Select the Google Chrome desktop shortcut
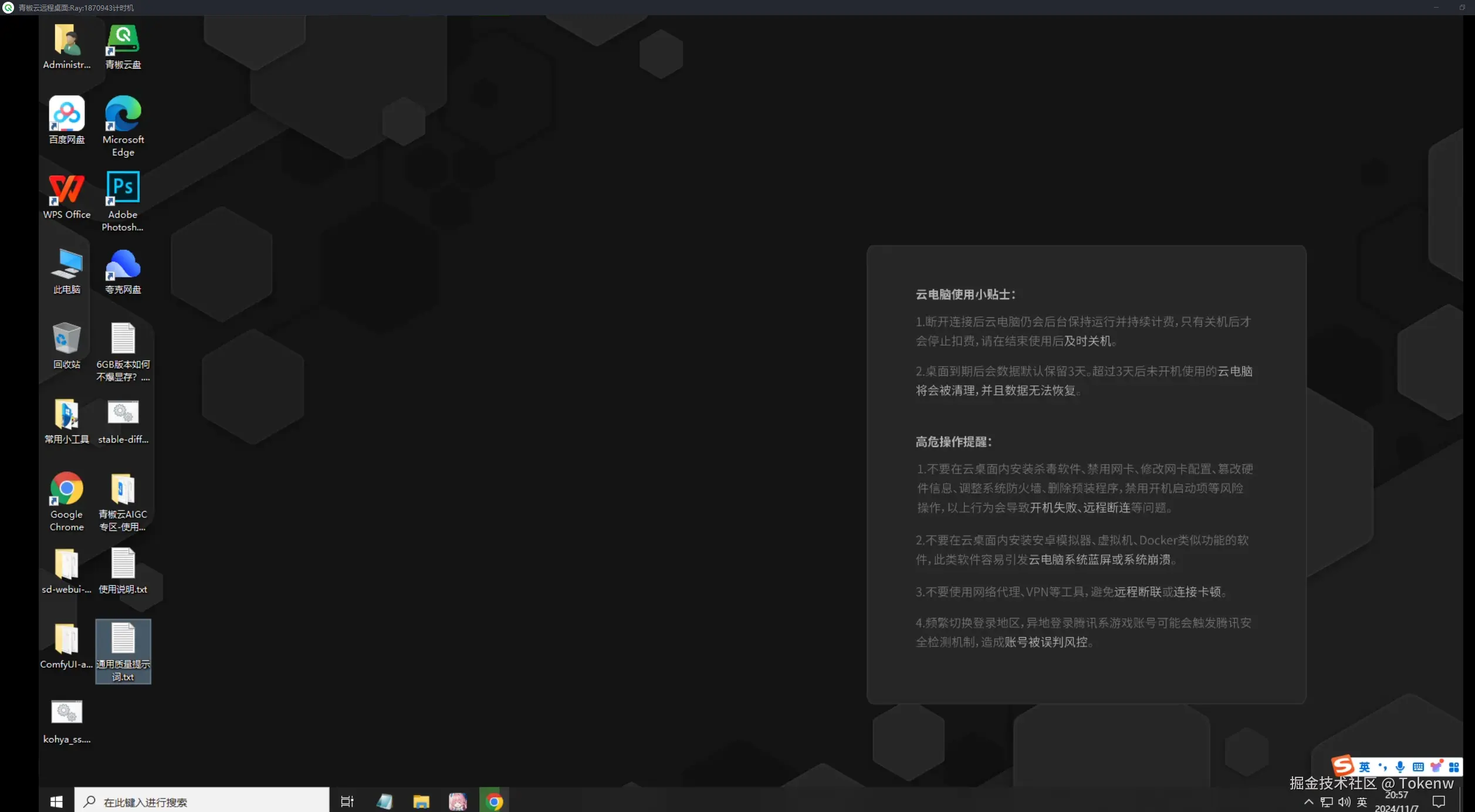 66,489
